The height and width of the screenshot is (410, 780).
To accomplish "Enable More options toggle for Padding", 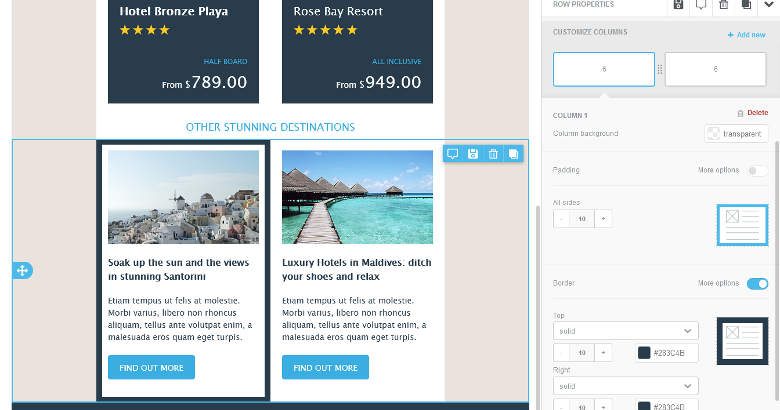I will click(758, 171).
